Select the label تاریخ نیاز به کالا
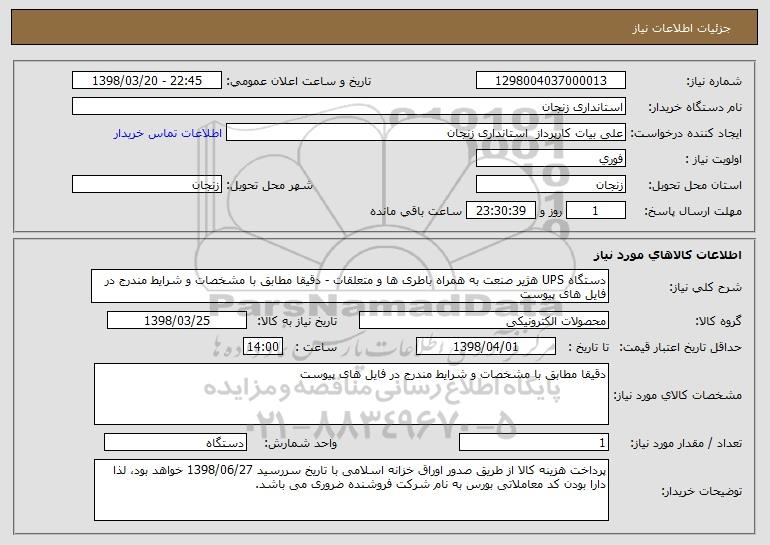The width and height of the screenshot is (770, 545). click(297, 321)
